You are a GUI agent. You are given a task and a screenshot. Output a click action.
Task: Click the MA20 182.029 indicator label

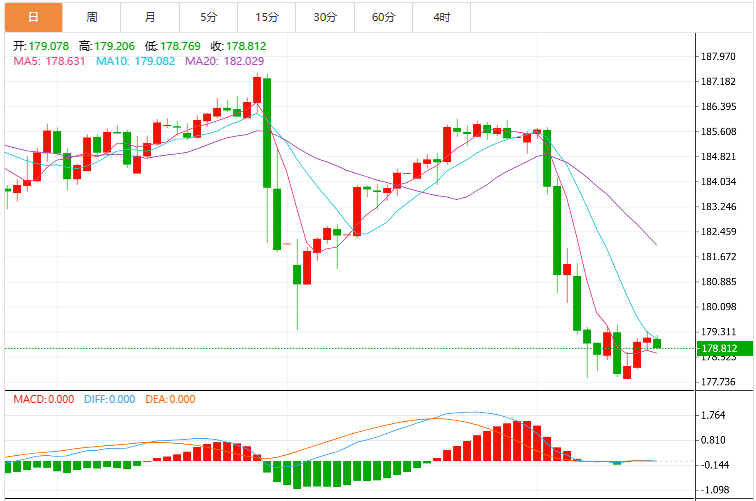[225, 61]
